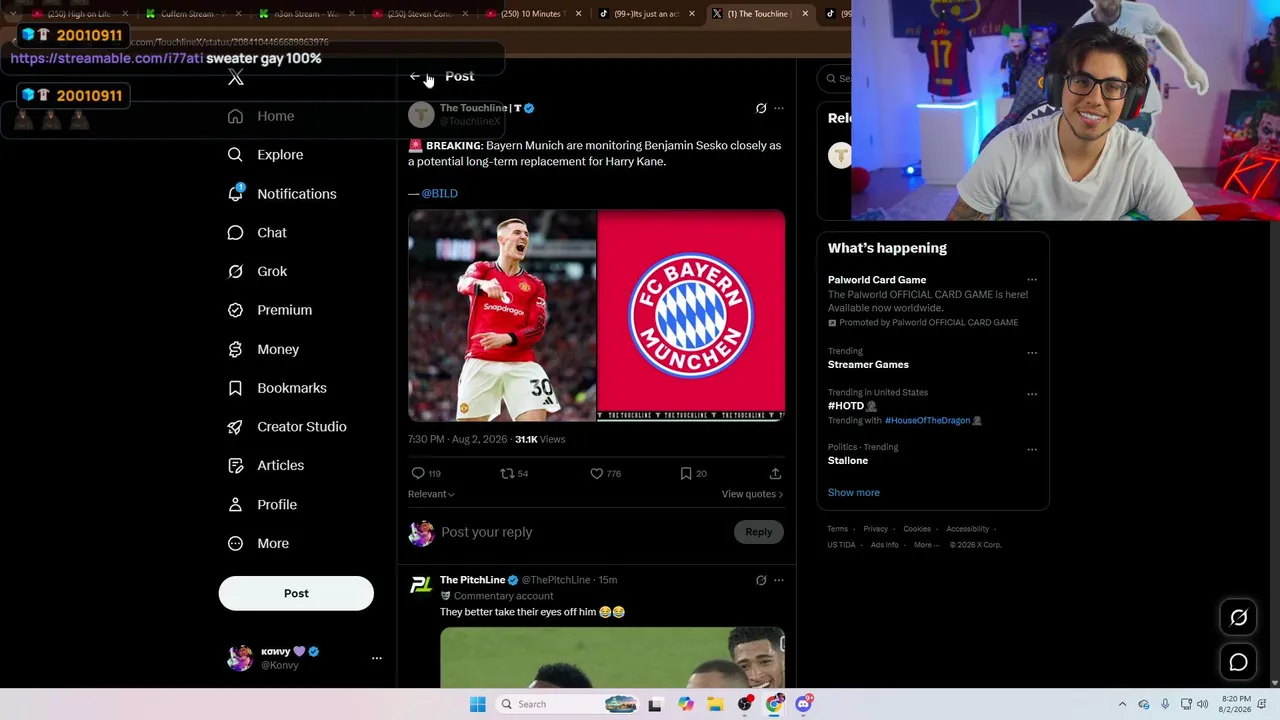The width and height of the screenshot is (1280, 720).
Task: Open the Stallone trending topic
Action: [x=848, y=461]
